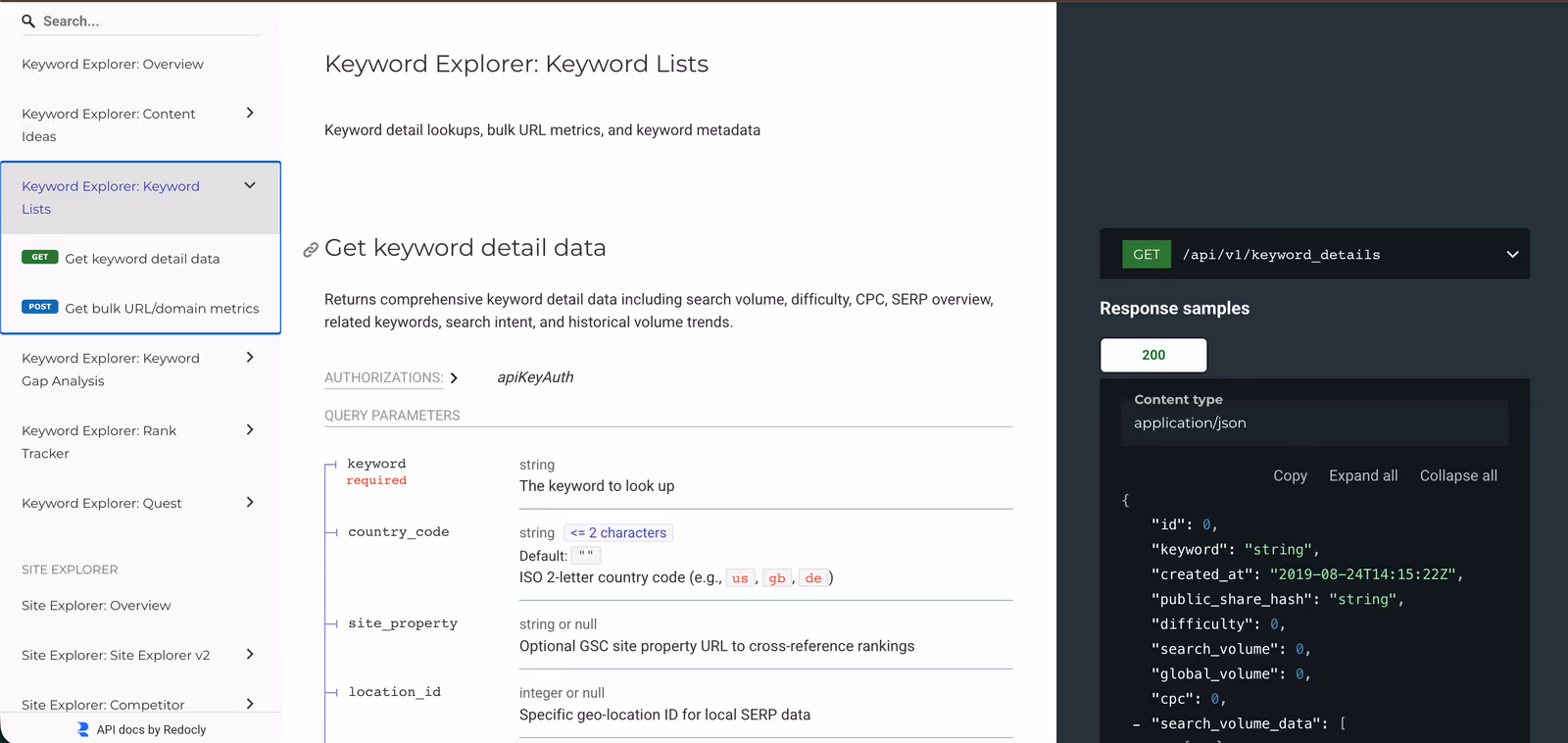Open API docs by Redocly link
The width and height of the screenshot is (1568, 743).
click(x=151, y=729)
